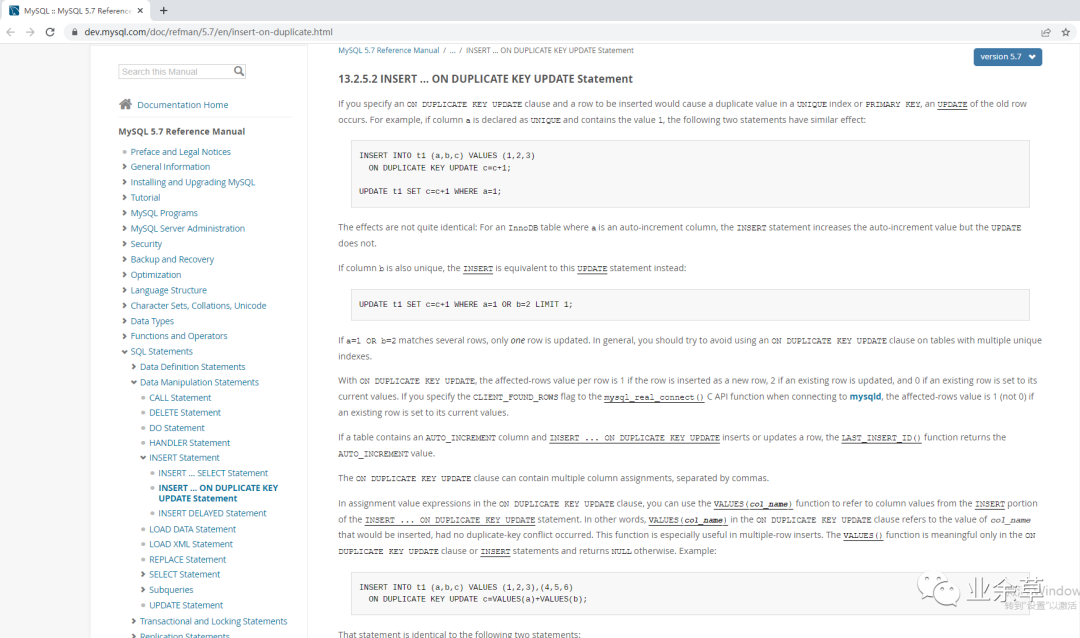
Task: Open the Language Structure section
Action: click(169, 290)
